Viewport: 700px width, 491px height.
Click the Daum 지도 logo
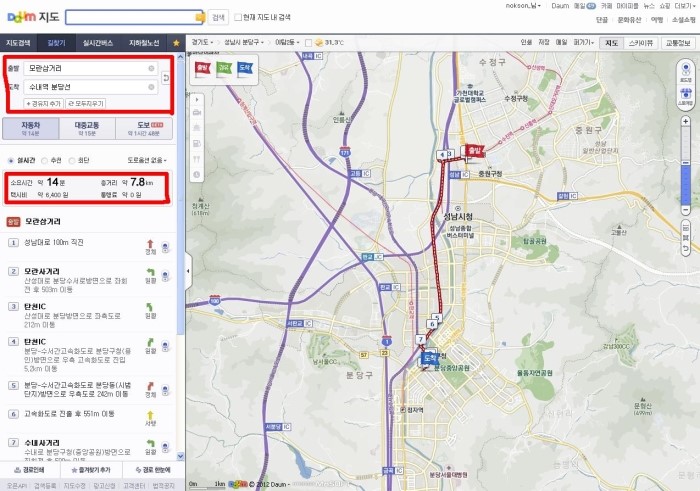point(33,17)
